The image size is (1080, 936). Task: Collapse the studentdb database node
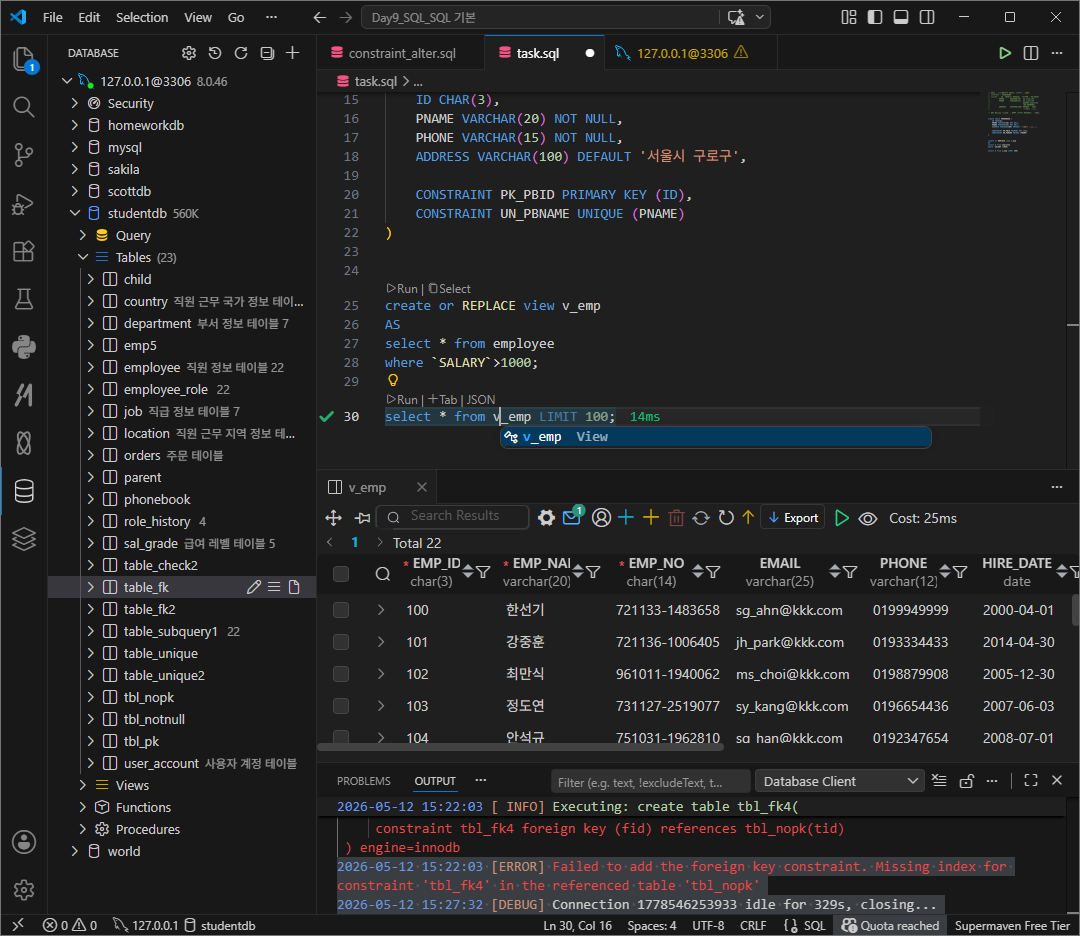coord(75,214)
